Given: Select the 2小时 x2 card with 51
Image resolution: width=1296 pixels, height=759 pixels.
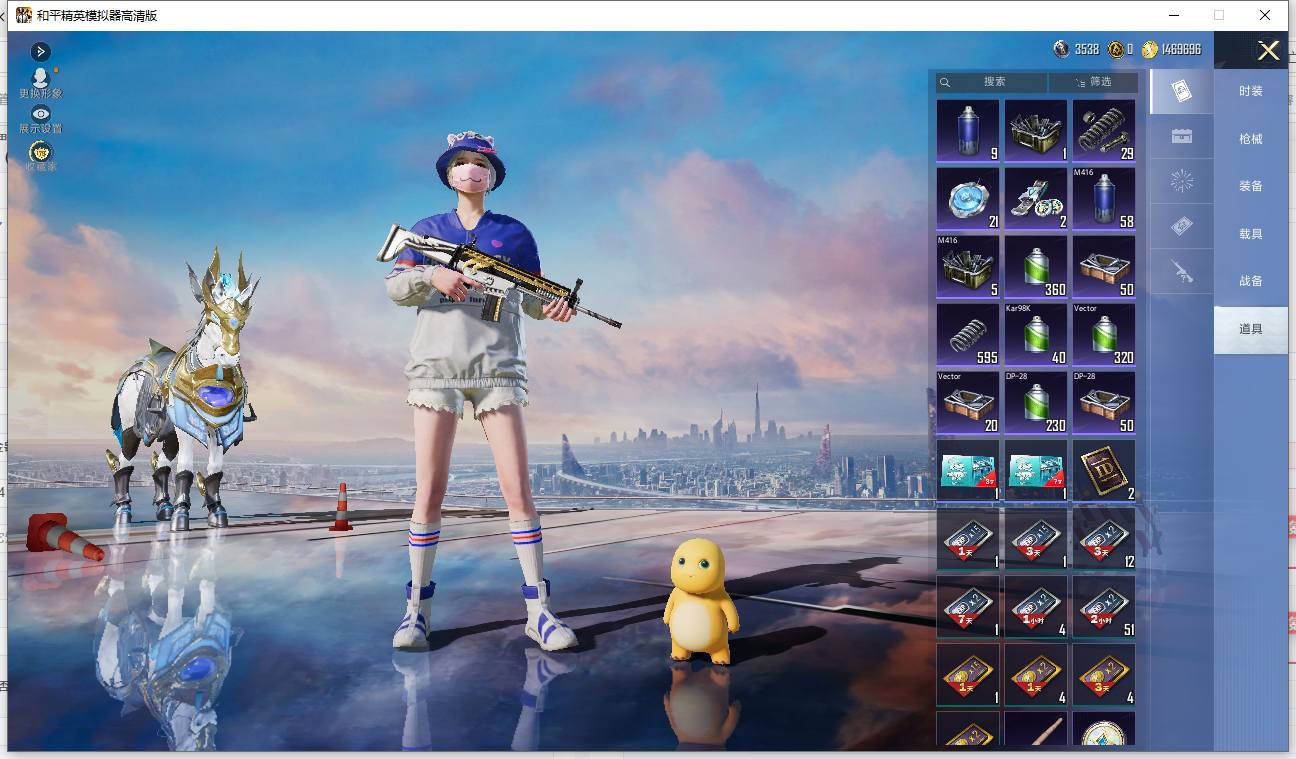Looking at the screenshot, I should coord(1104,606).
